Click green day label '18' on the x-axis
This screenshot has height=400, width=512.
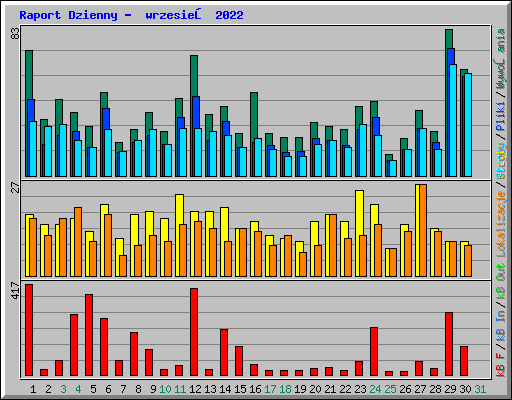point(285,389)
